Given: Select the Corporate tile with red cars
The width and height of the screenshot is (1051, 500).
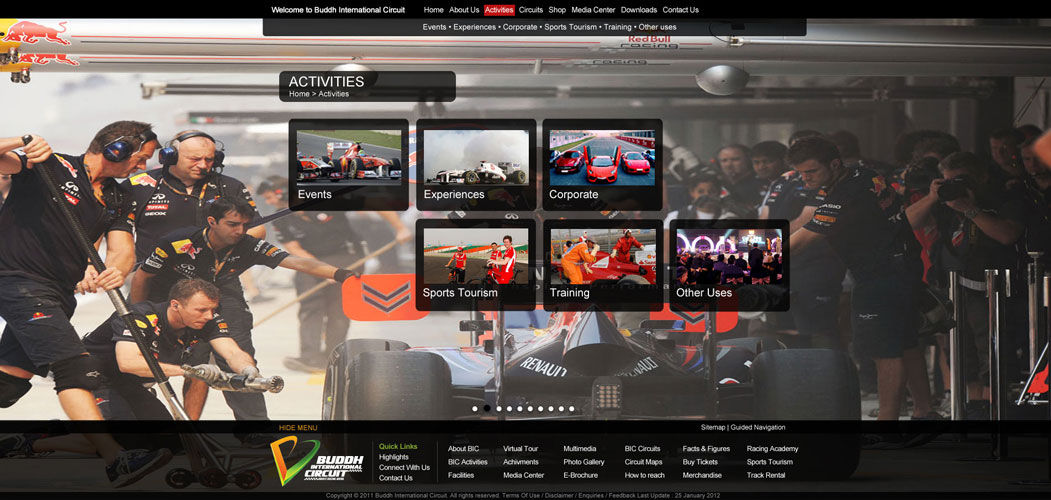Looking at the screenshot, I should 602,164.
